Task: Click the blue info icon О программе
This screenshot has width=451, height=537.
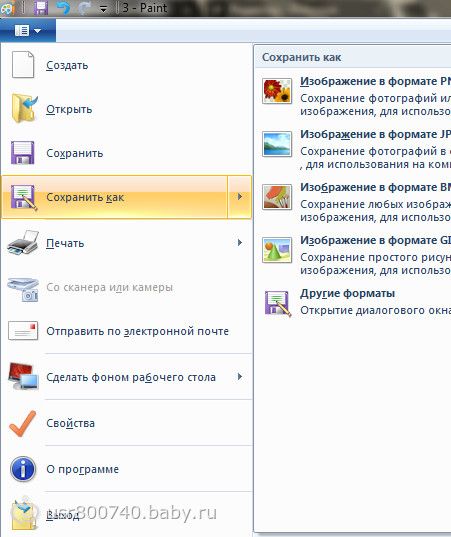Action: [23, 469]
